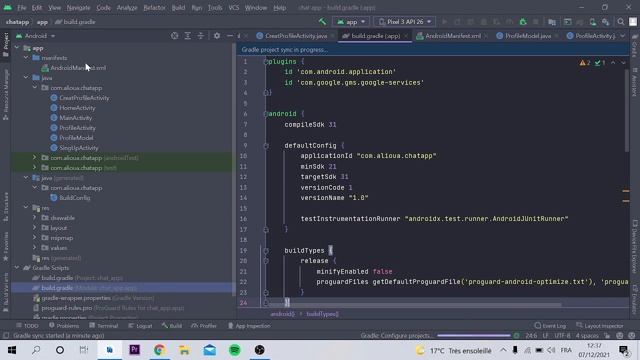Screen dimensions: 640x360
Task: Select BuildConfig in project tree
Action: click(x=74, y=198)
